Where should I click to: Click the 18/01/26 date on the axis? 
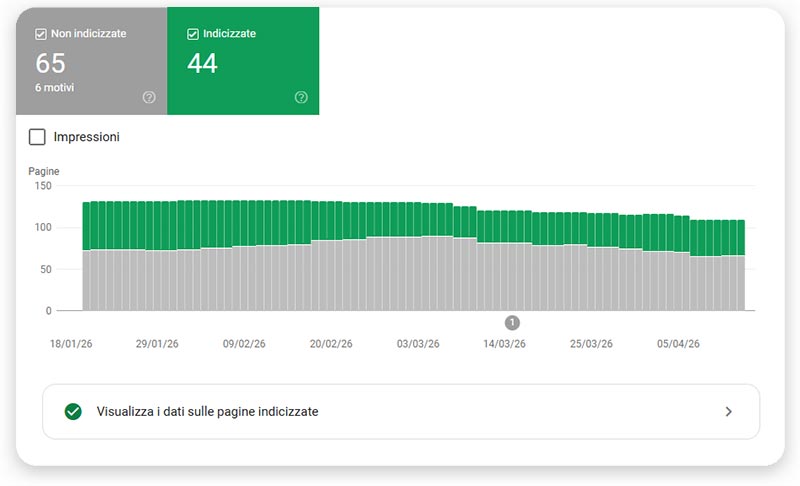point(71,343)
